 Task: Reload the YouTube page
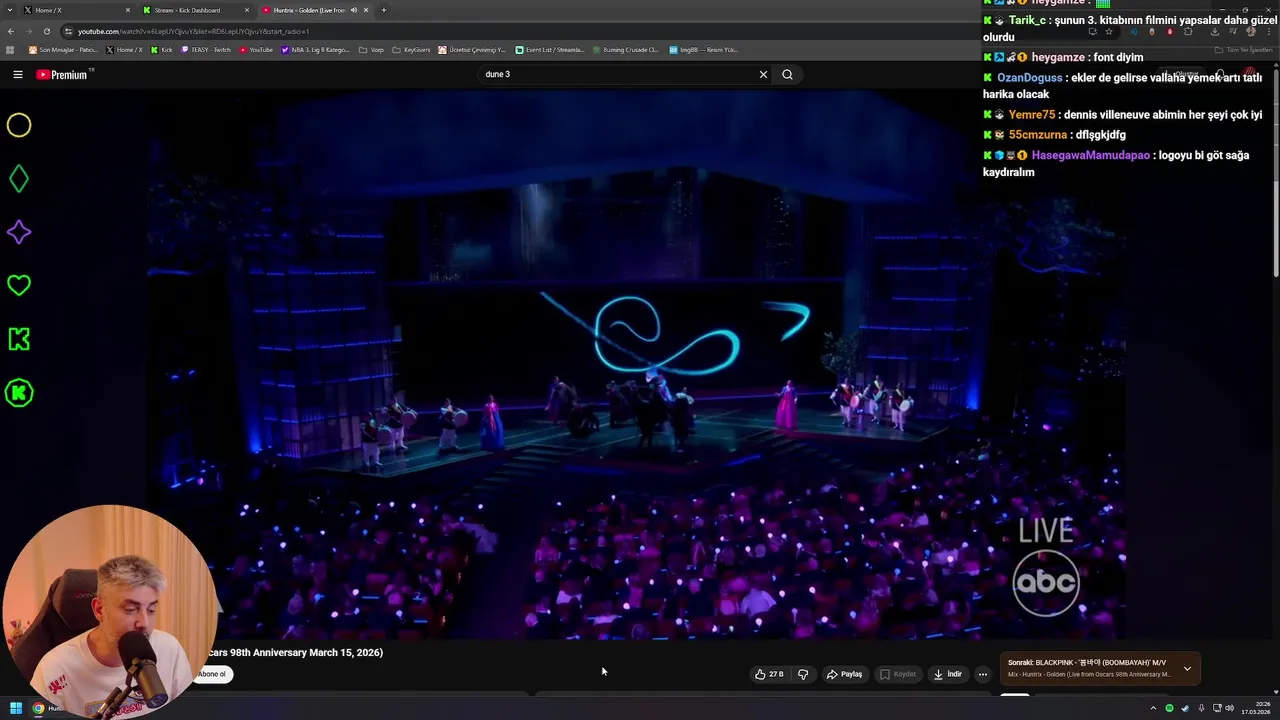(x=46, y=31)
